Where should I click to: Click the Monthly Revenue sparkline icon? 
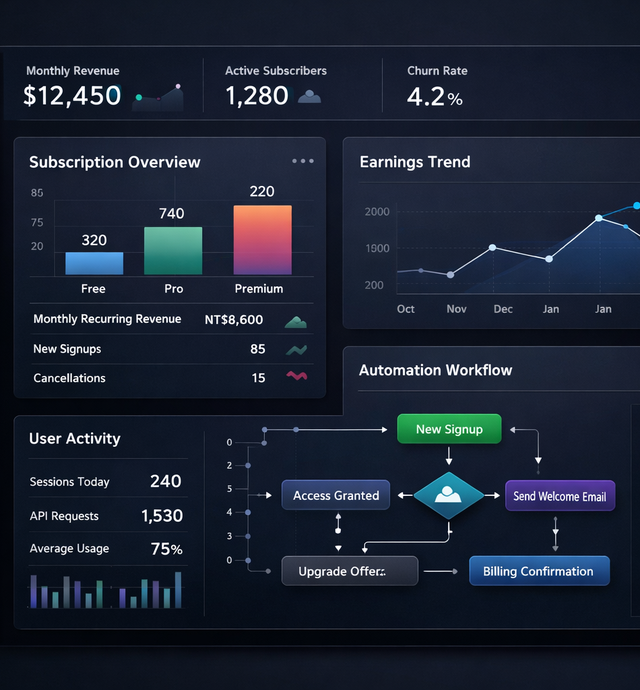pyautogui.click(x=161, y=97)
